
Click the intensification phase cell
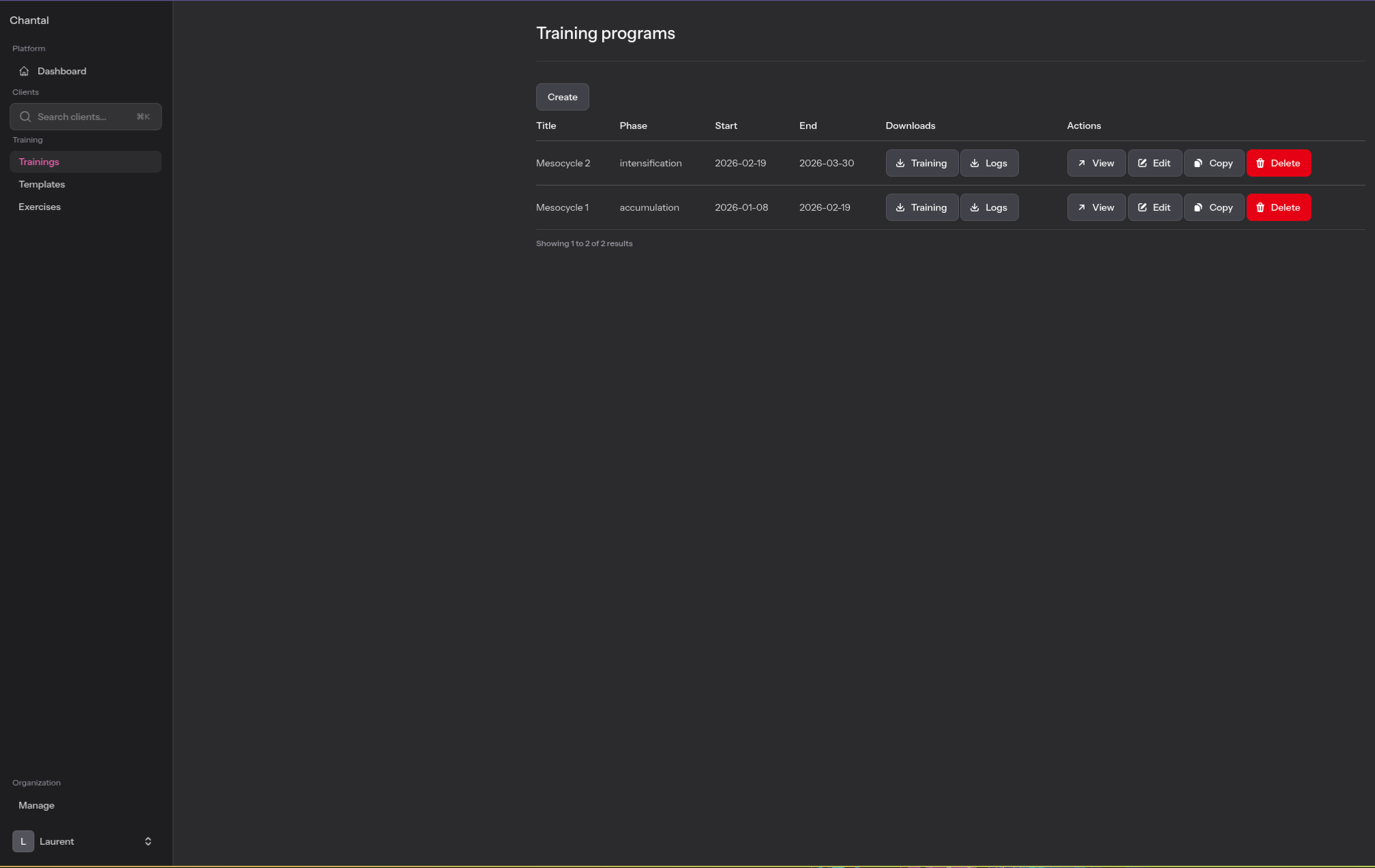651,163
